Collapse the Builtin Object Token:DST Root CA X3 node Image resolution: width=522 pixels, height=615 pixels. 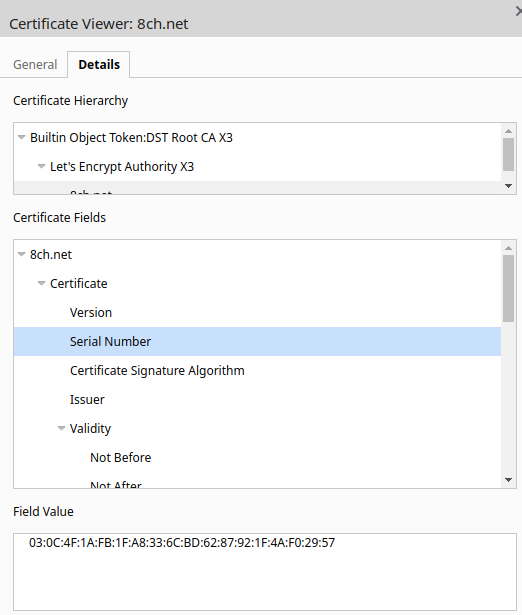pyautogui.click(x=22, y=137)
